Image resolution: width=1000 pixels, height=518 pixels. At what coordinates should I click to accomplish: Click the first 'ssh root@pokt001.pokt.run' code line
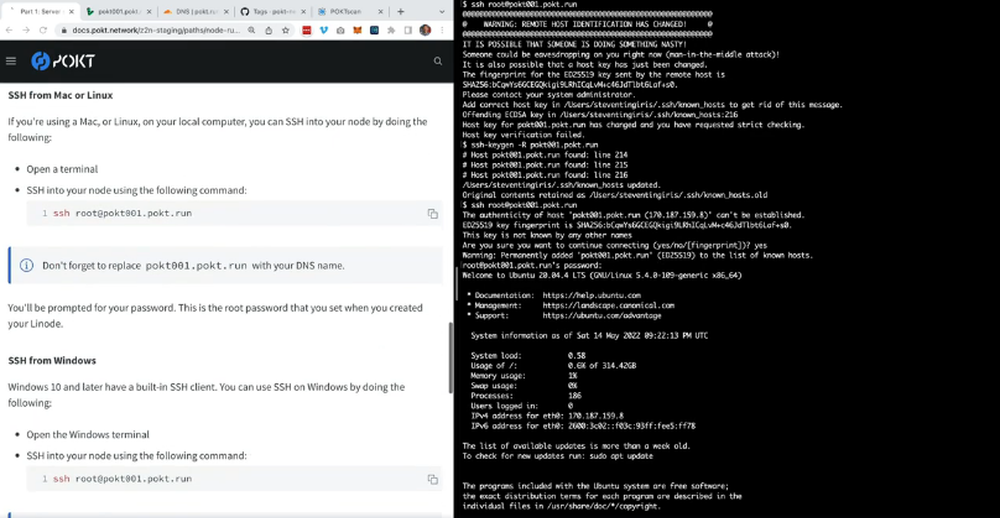[x=122, y=213]
